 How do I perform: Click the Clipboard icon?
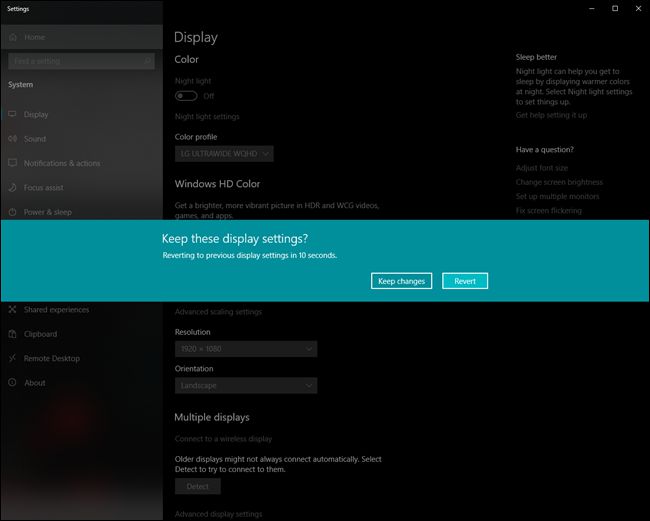pyautogui.click(x=12, y=334)
